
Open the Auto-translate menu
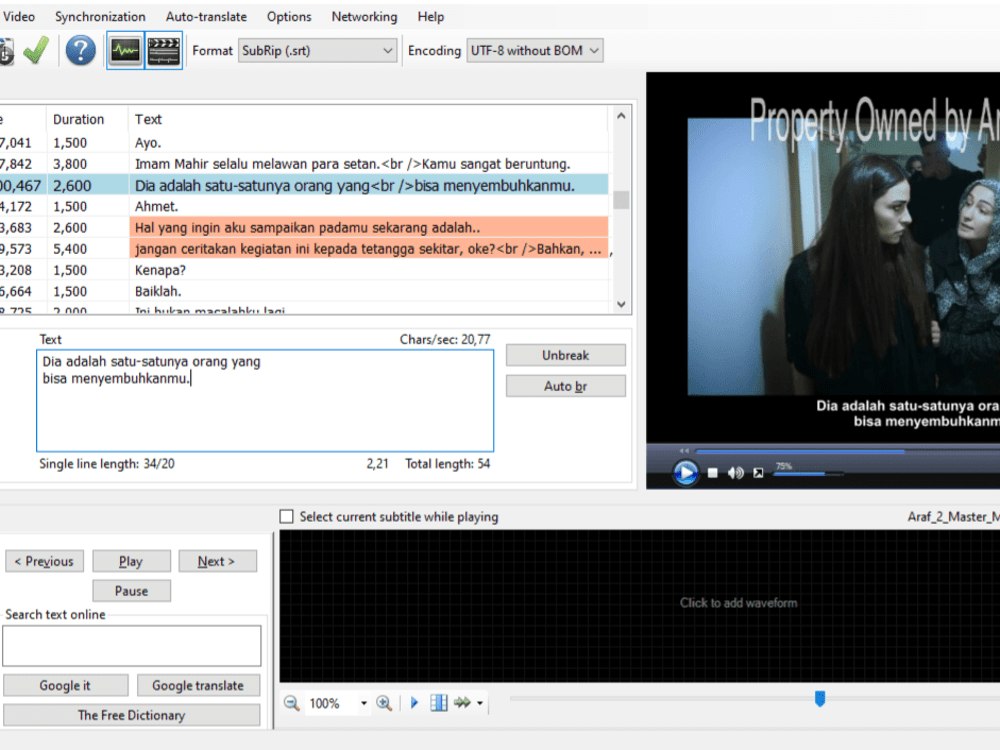point(206,17)
